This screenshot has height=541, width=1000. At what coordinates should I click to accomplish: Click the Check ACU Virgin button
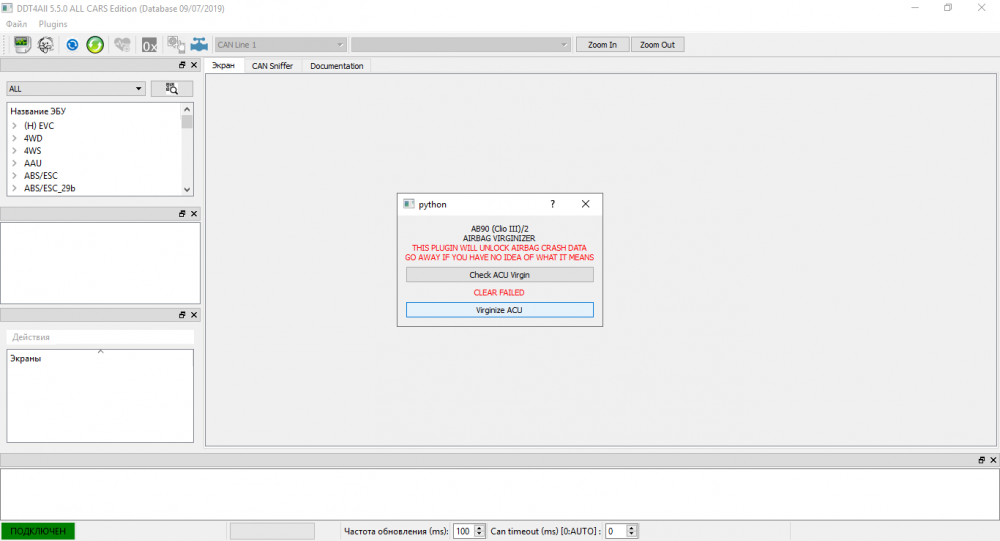[499, 275]
